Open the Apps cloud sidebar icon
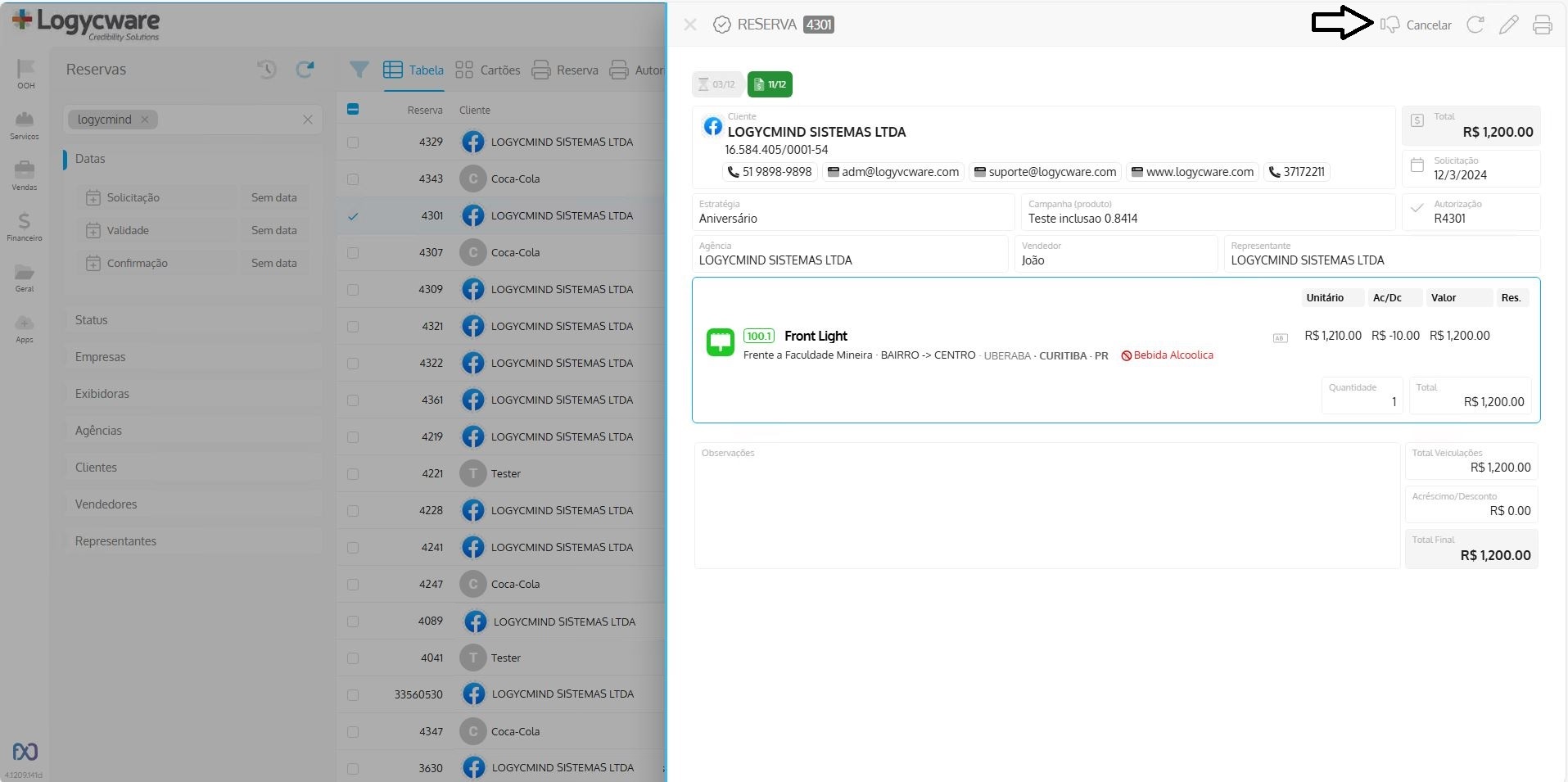 [x=25, y=323]
